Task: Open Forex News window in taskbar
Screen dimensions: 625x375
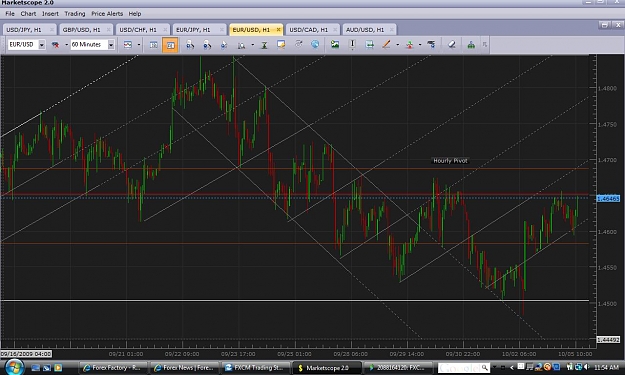Action: click(x=184, y=368)
